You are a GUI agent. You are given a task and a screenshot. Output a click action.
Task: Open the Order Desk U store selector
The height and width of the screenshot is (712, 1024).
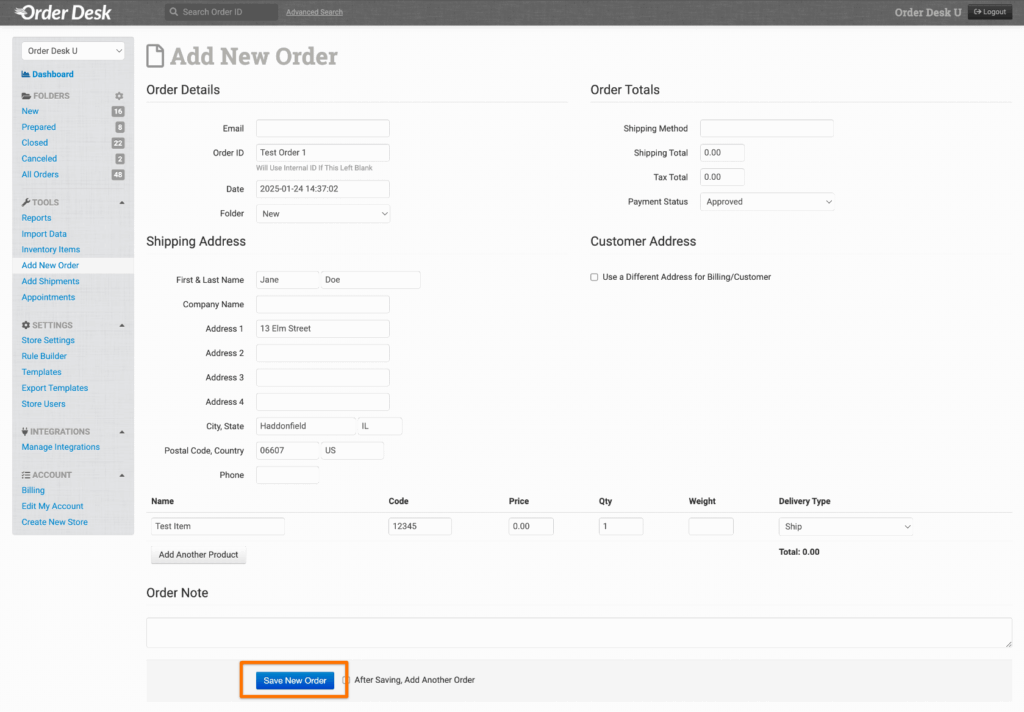(73, 51)
